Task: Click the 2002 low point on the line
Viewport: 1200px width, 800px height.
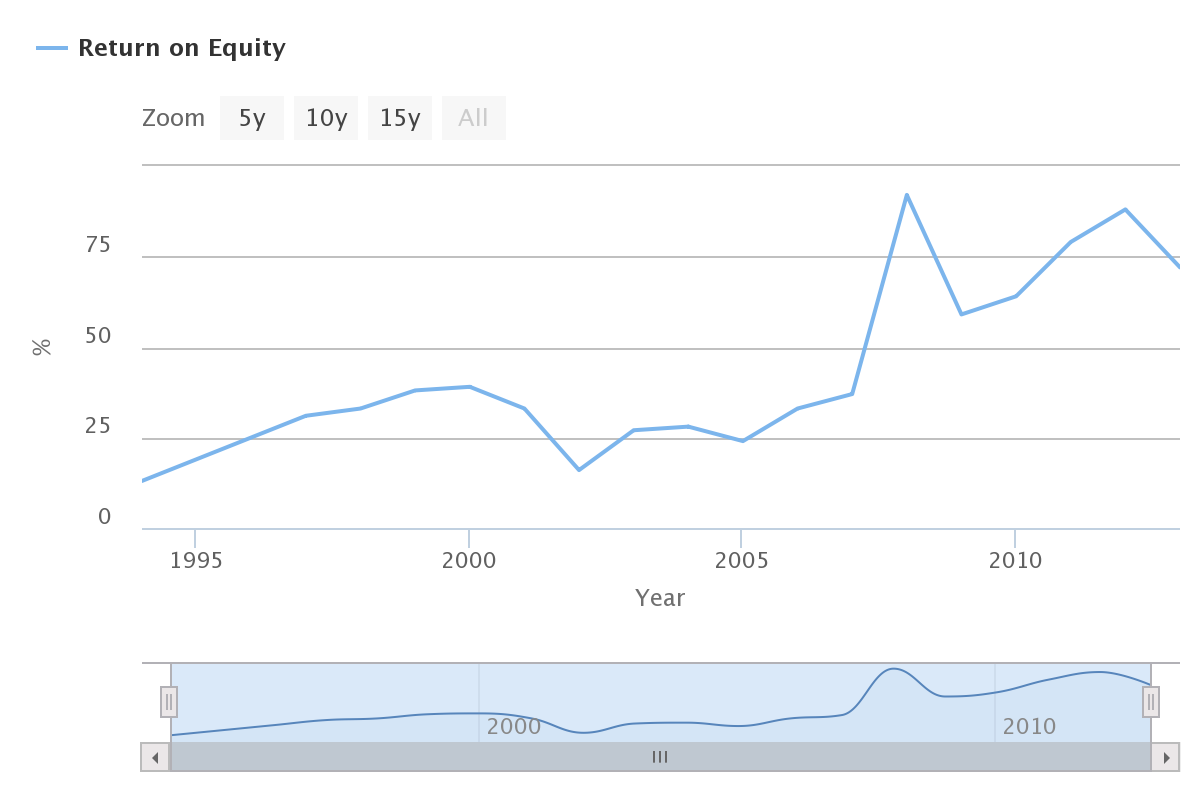Action: point(579,469)
